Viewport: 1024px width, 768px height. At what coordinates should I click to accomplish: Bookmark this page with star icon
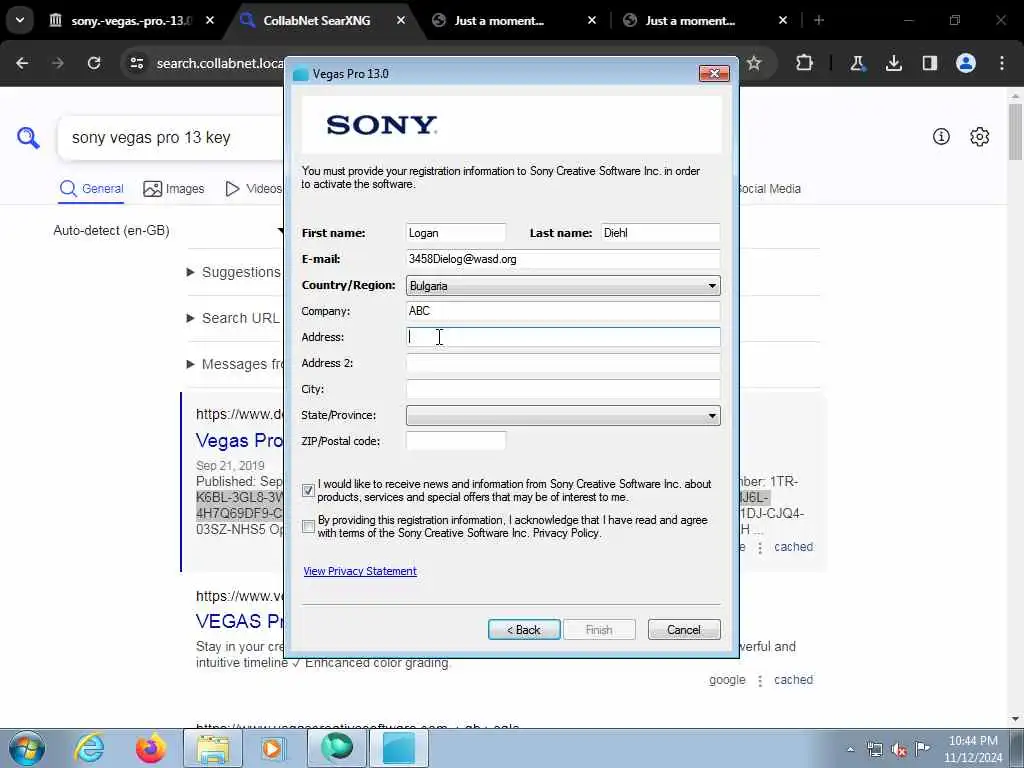754,63
